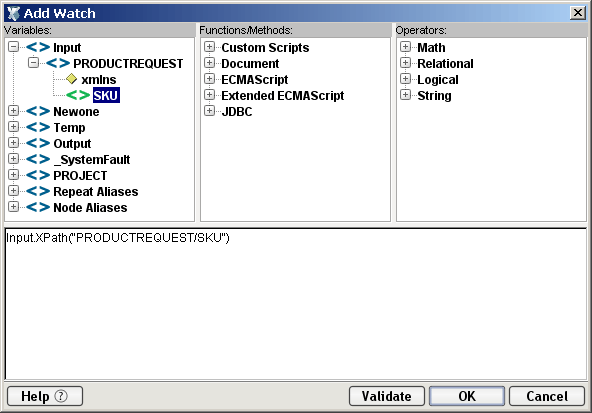The image size is (592, 413).
Task: Select the Relational operators item
Action: click(x=446, y=63)
